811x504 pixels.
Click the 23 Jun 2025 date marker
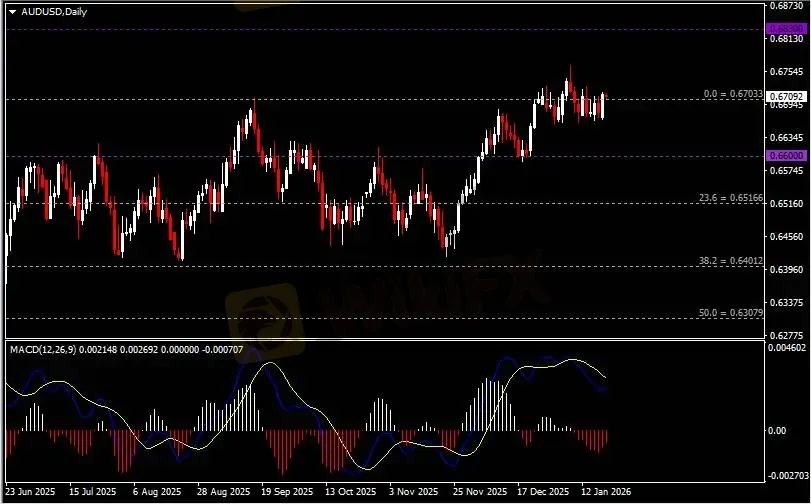30,493
